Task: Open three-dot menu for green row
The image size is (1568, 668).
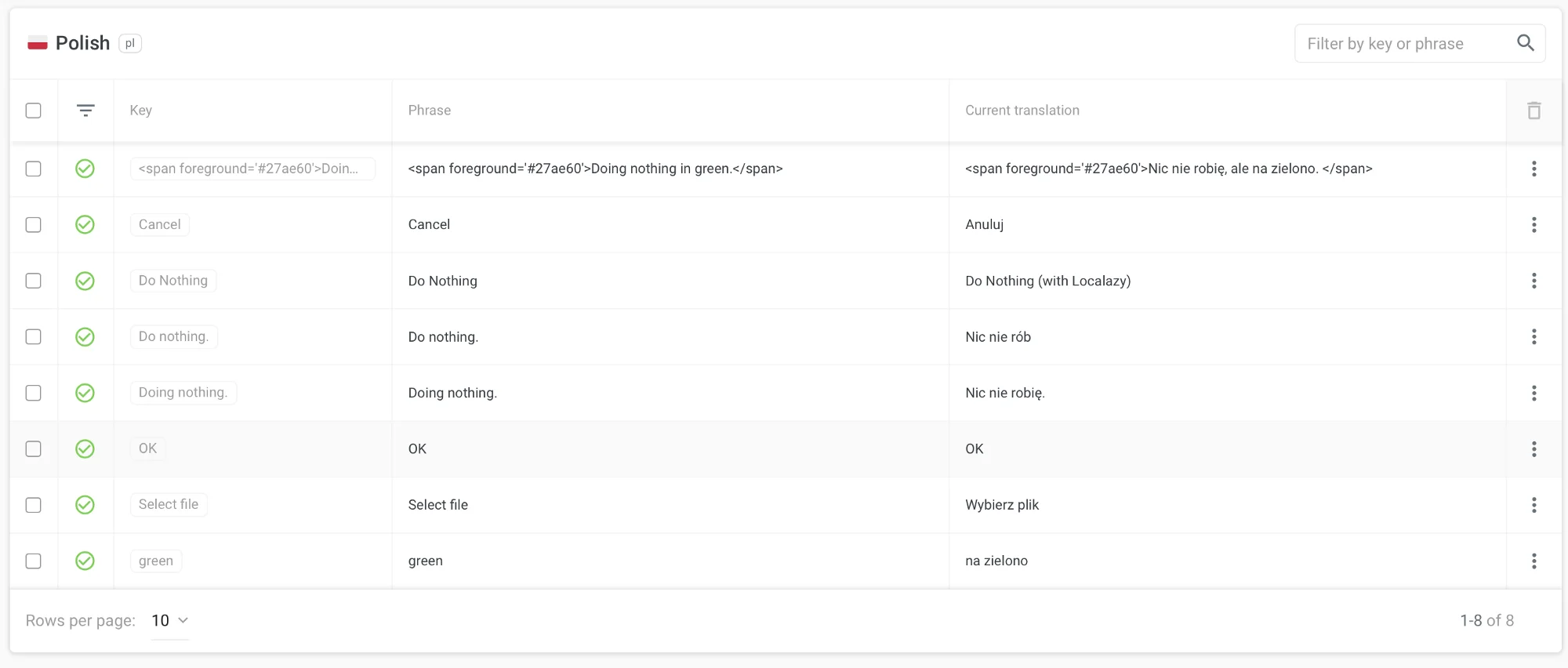Action: click(1534, 561)
